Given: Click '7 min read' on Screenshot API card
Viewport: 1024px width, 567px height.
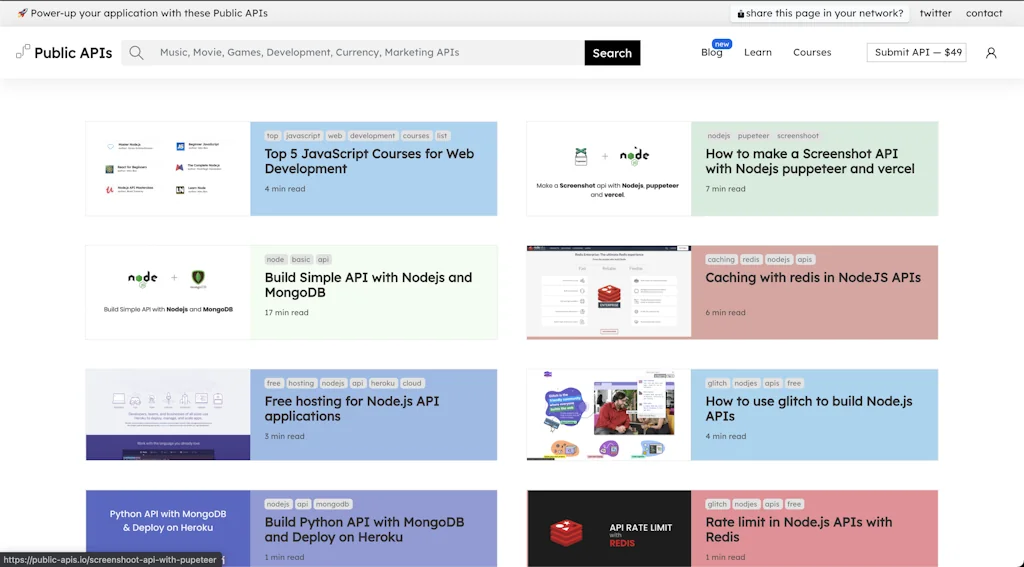Looking at the screenshot, I should (725, 189).
